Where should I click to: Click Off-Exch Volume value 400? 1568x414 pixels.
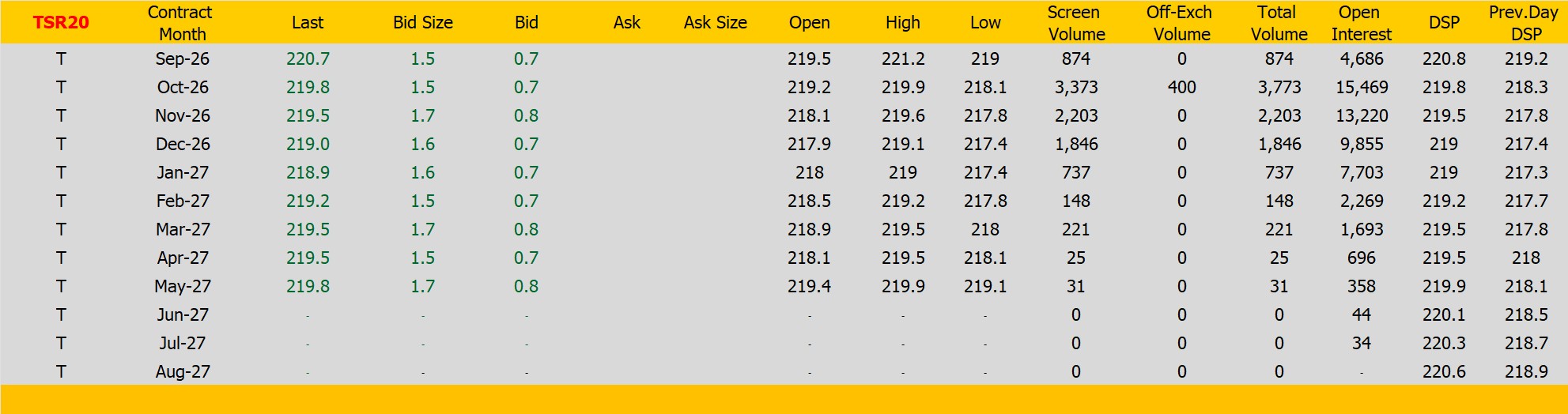click(1182, 88)
